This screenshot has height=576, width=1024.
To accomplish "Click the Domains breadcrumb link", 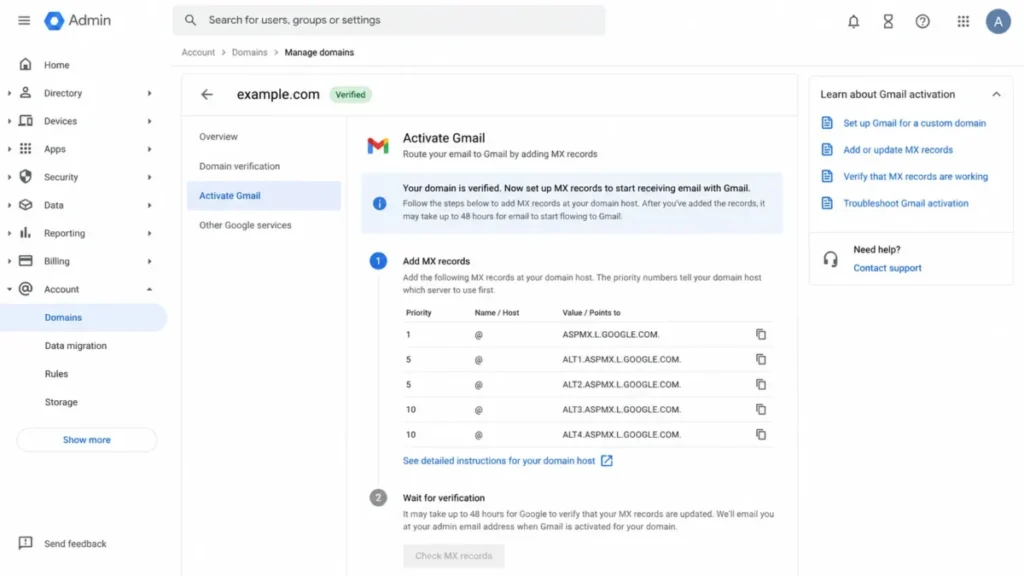I will click(x=249, y=52).
